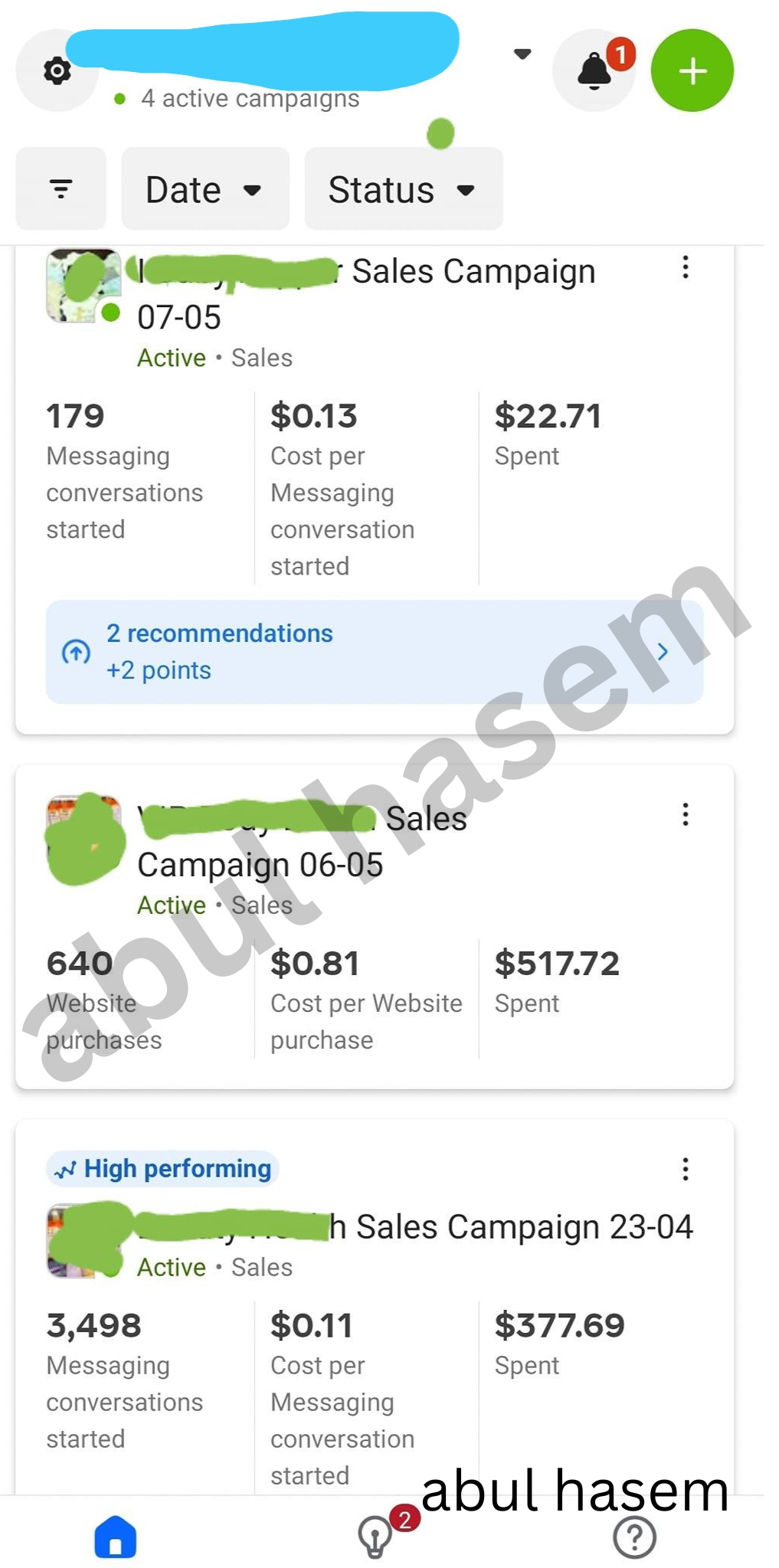
Task: Open the 2 recommendations banner
Action: point(375,652)
